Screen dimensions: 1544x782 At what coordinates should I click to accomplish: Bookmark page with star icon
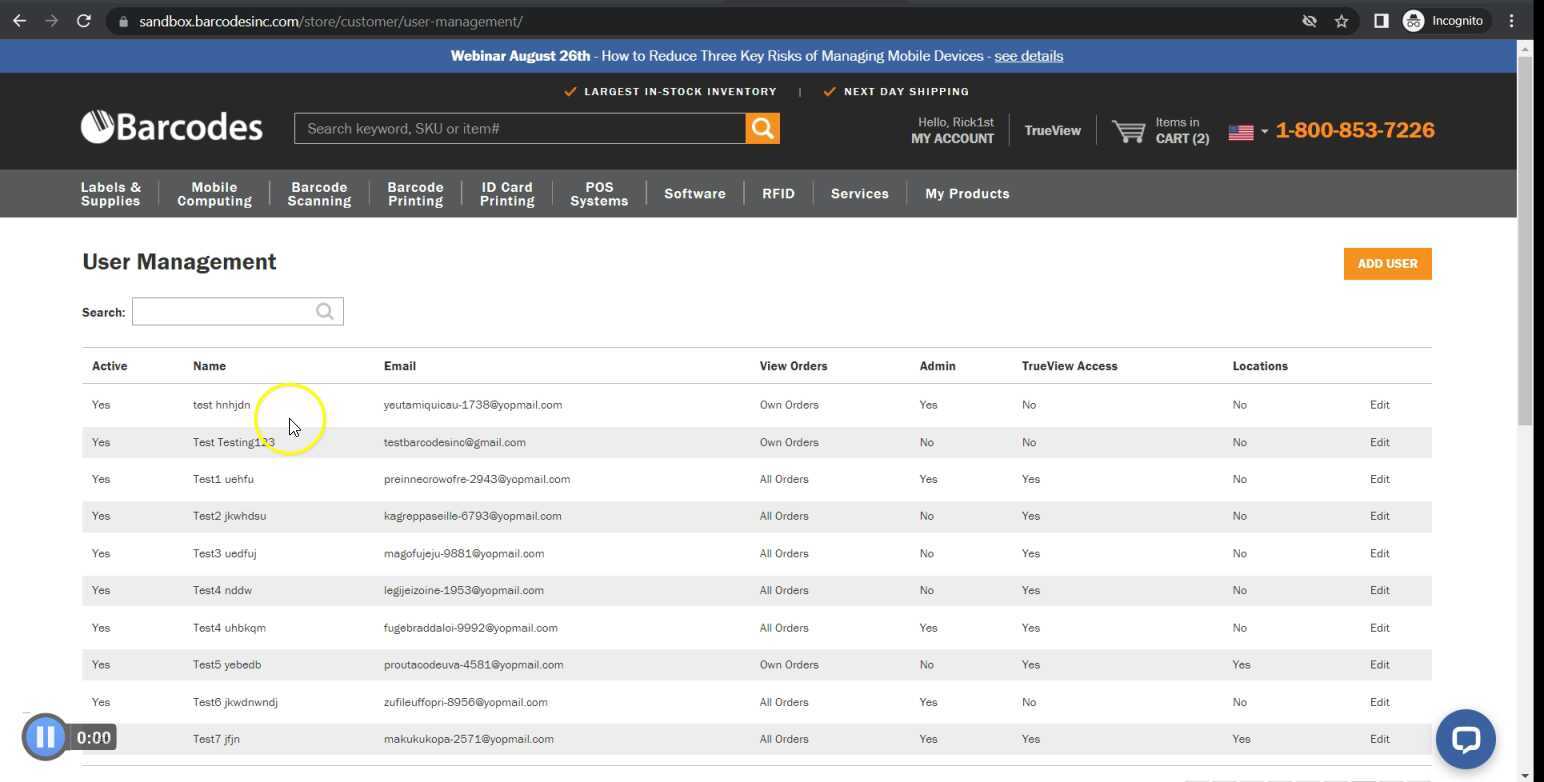tap(1341, 21)
